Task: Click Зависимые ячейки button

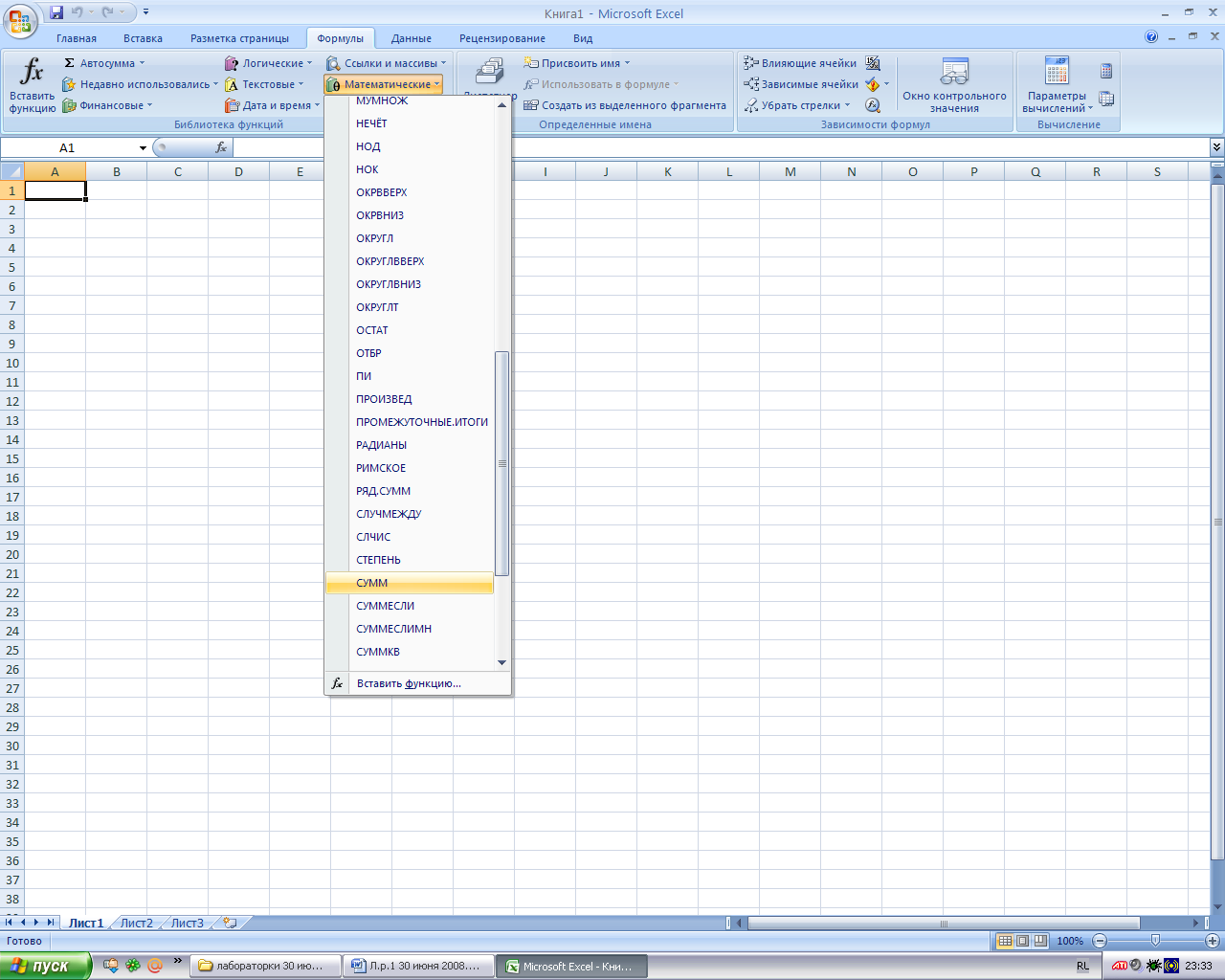Action: pos(801,84)
